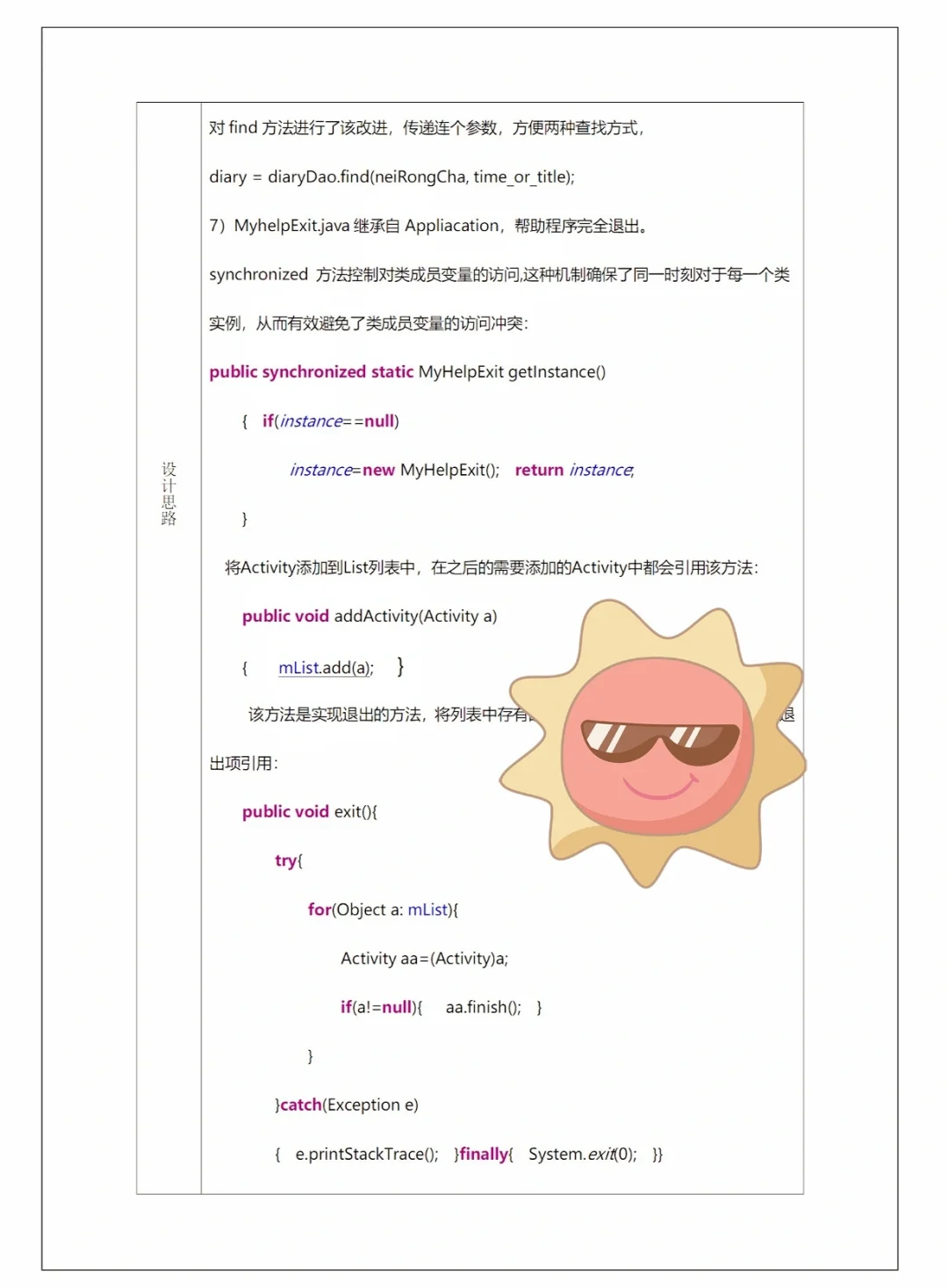The height and width of the screenshot is (1288, 948).
Task: Click the smiling sun sticker image
Action: (x=654, y=742)
